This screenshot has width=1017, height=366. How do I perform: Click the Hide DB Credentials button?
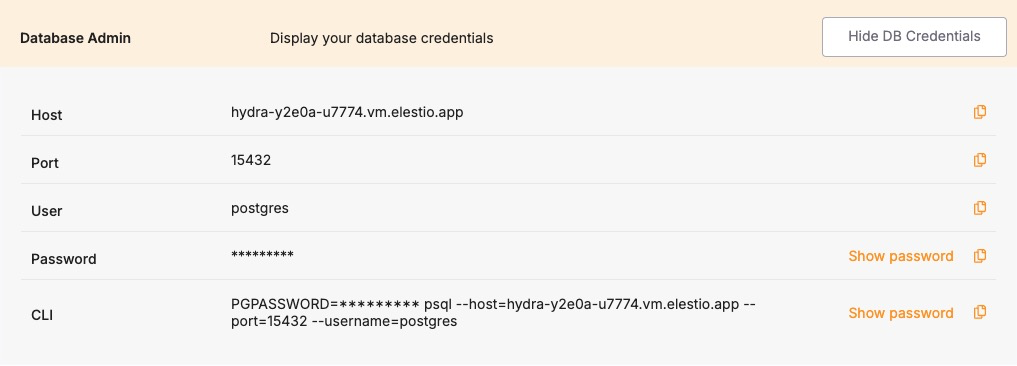tap(915, 37)
